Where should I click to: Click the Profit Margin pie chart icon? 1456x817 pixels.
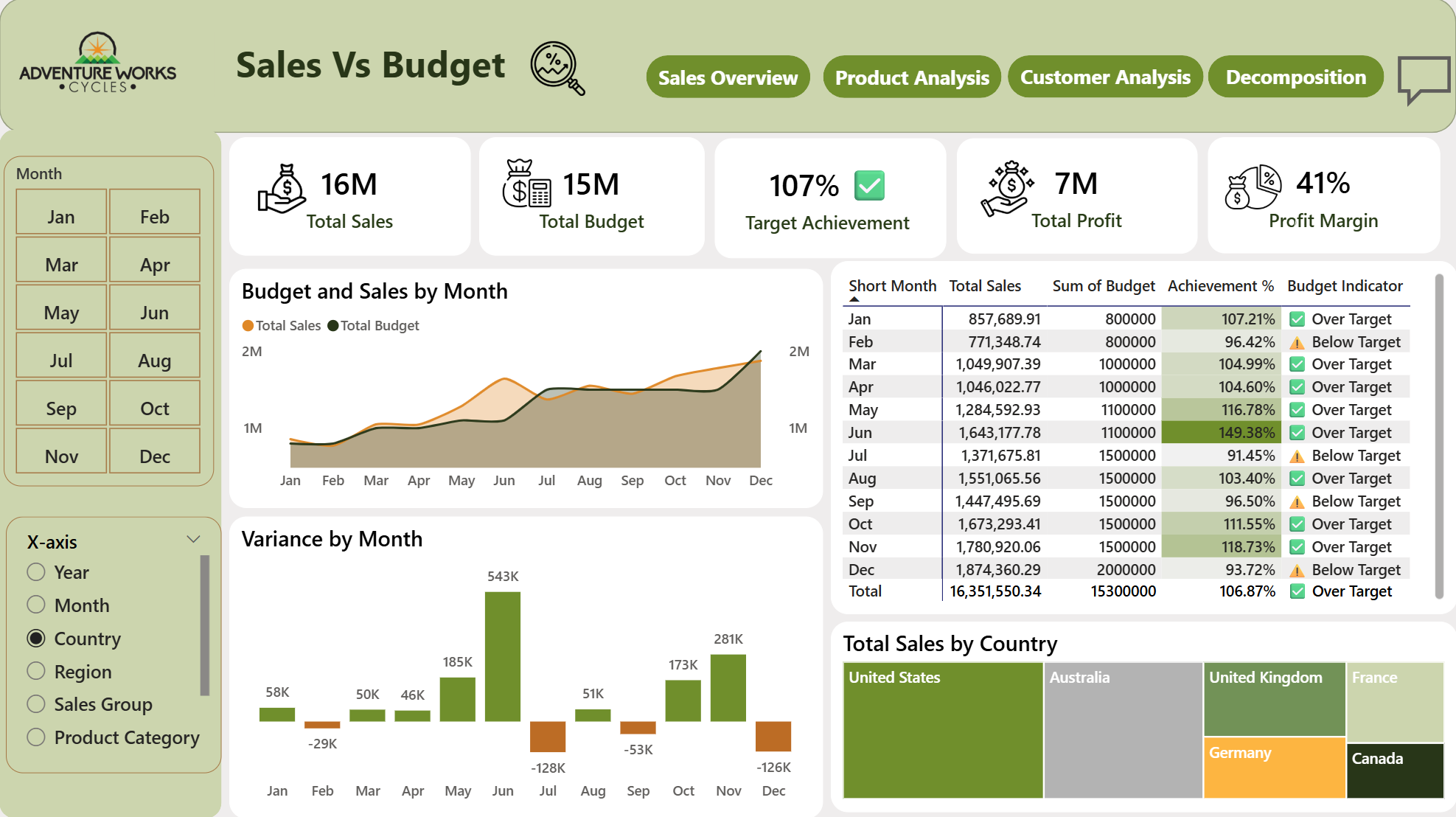click(1253, 187)
